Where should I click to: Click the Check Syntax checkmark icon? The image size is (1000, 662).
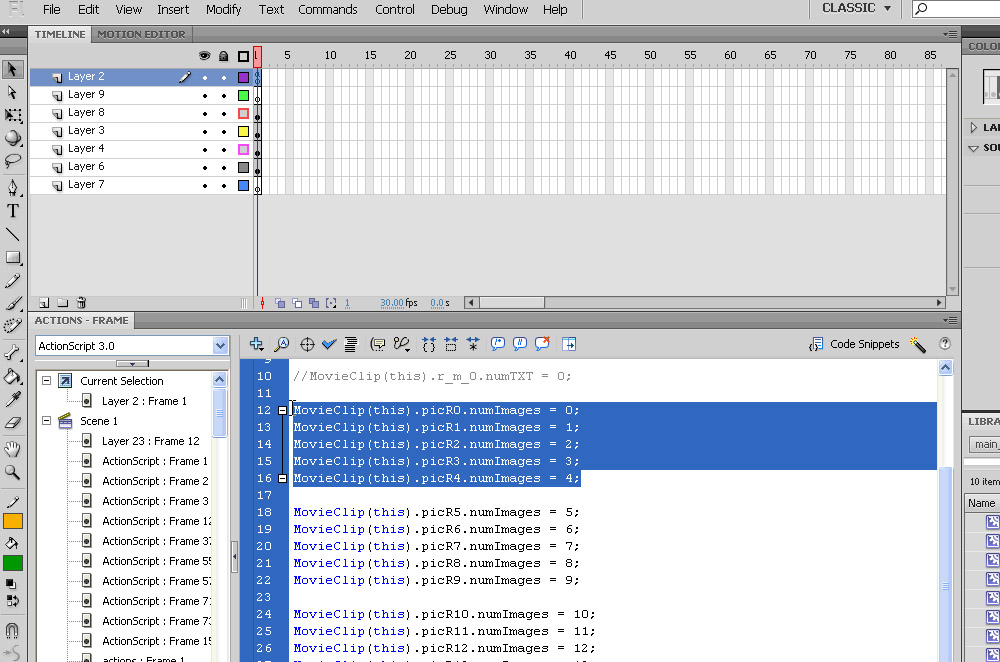(x=329, y=344)
